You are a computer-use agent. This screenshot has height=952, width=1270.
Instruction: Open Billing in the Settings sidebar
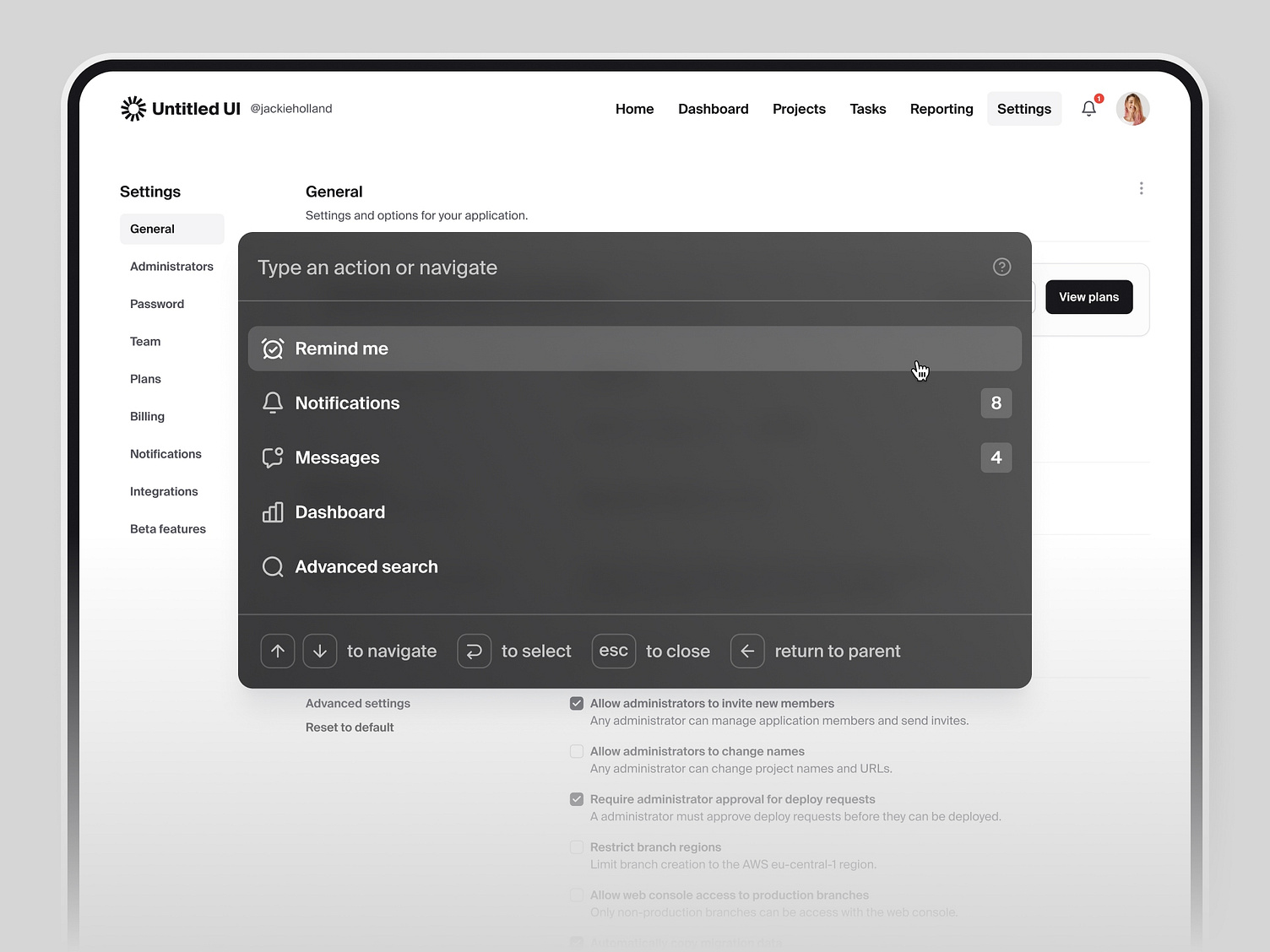click(147, 416)
